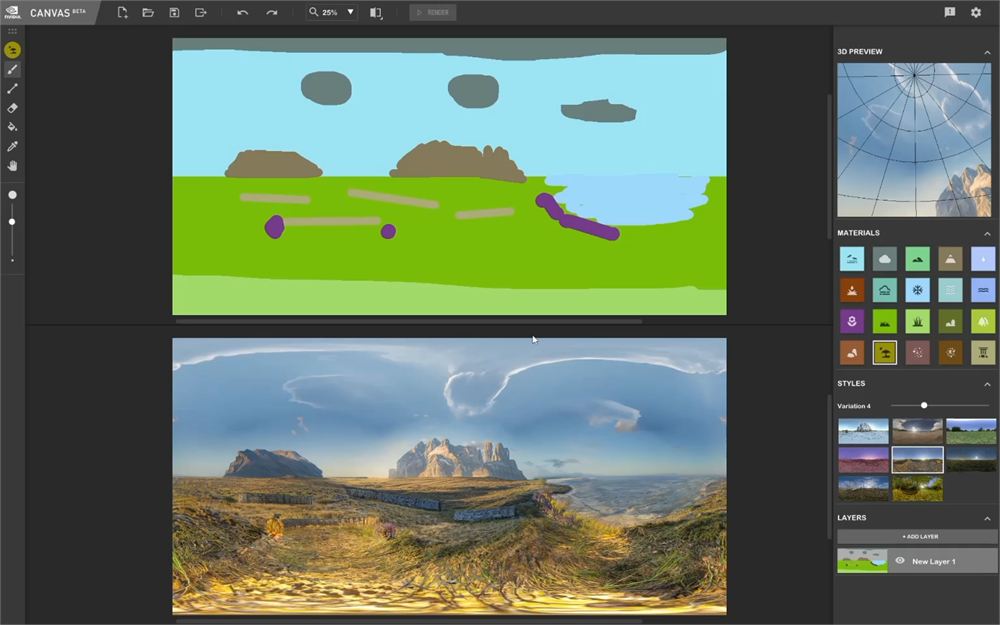The height and width of the screenshot is (625, 1000).
Task: Toggle the split view layout icon
Action: (x=376, y=13)
